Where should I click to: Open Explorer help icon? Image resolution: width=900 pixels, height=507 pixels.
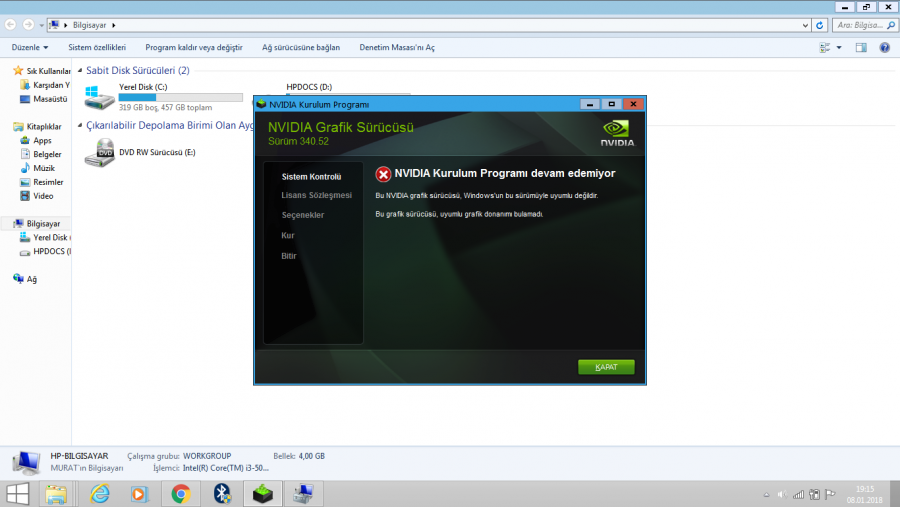click(x=885, y=48)
